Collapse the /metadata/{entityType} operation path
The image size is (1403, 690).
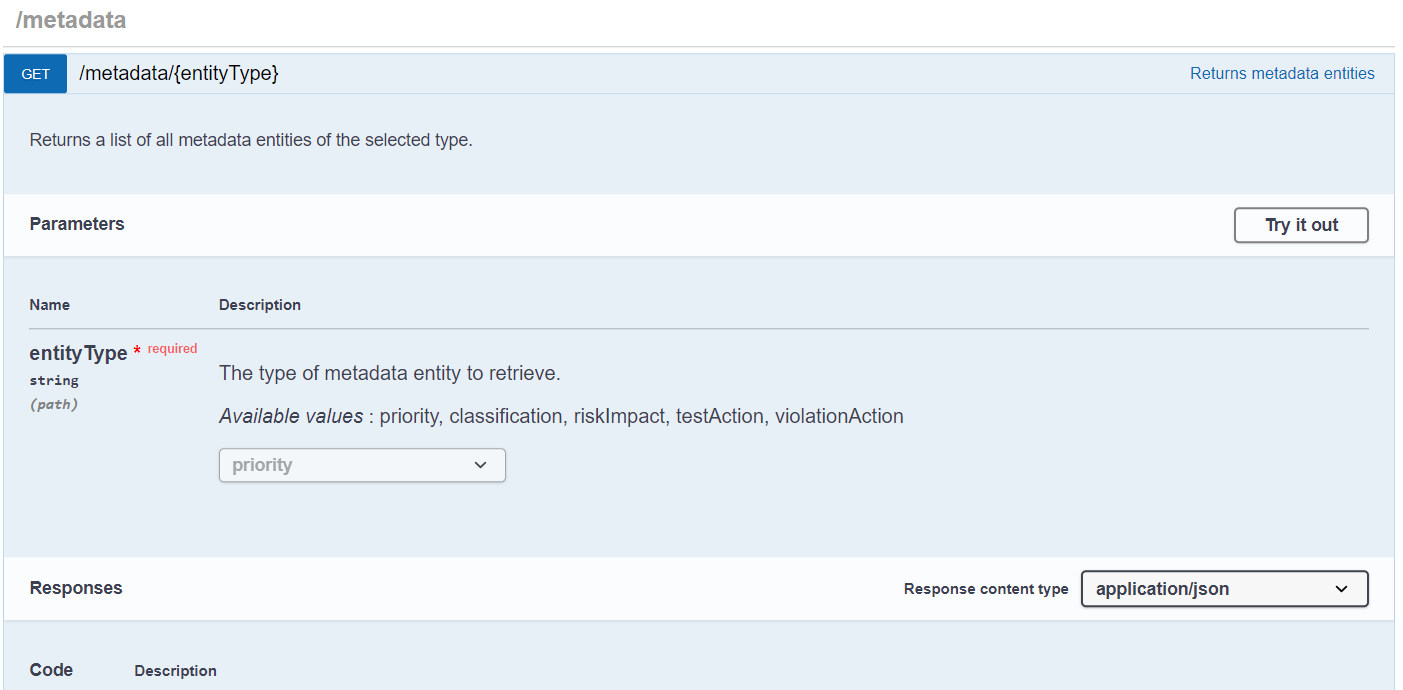178,73
